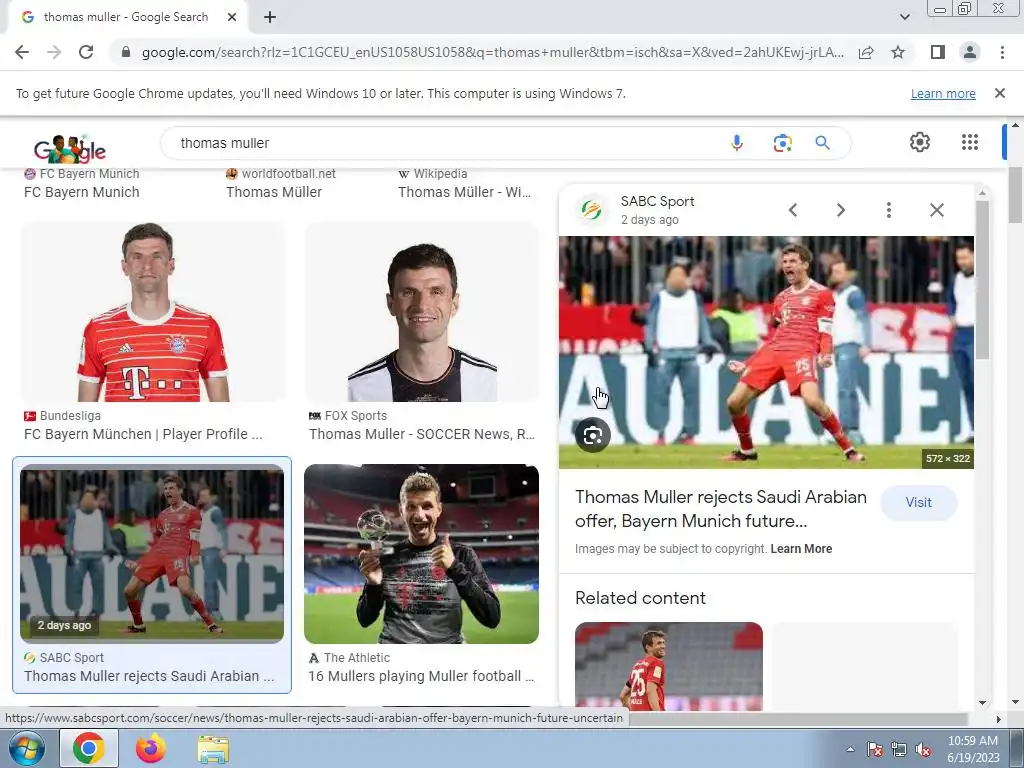Open the clock showing 10:59 AM
The height and width of the screenshot is (768, 1024).
[973, 749]
